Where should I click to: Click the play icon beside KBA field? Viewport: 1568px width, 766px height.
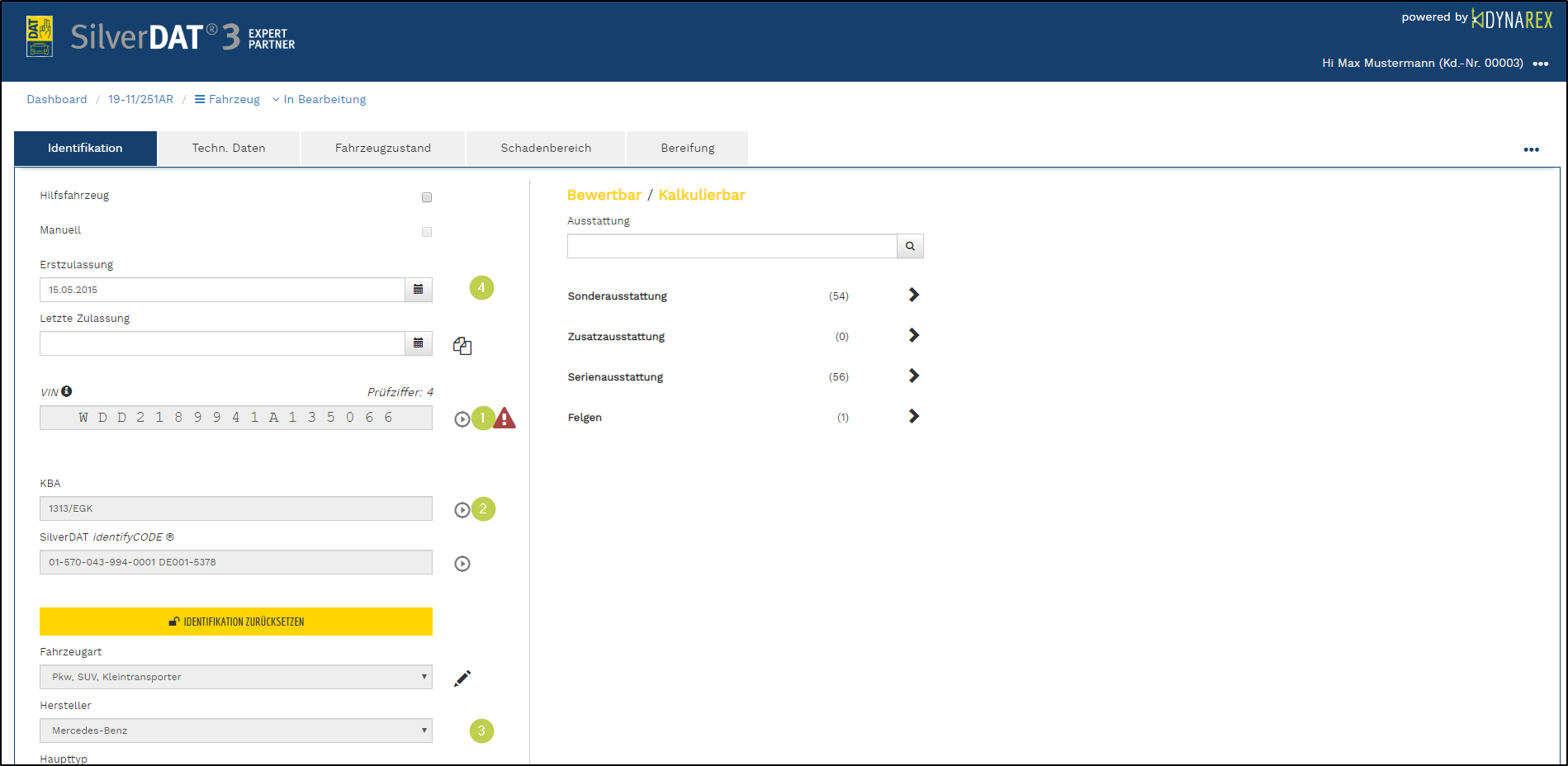[x=462, y=510]
